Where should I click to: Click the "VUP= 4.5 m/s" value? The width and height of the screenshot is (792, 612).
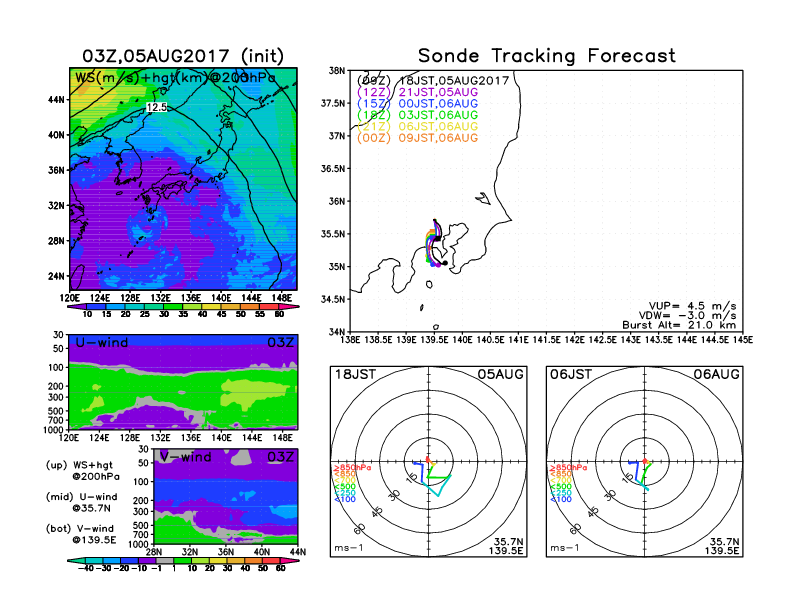point(692,307)
